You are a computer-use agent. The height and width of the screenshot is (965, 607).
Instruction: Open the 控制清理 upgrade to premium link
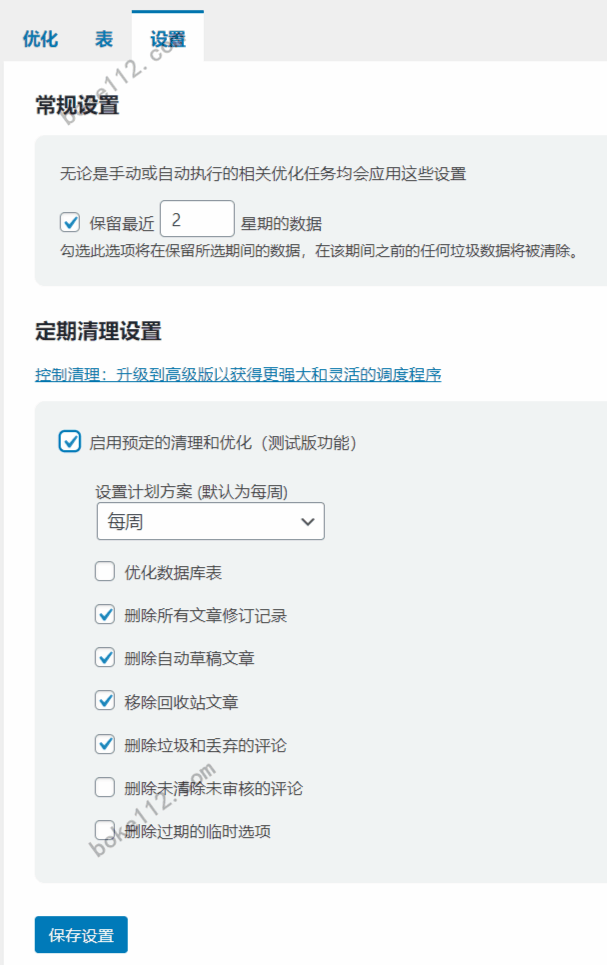click(x=238, y=375)
